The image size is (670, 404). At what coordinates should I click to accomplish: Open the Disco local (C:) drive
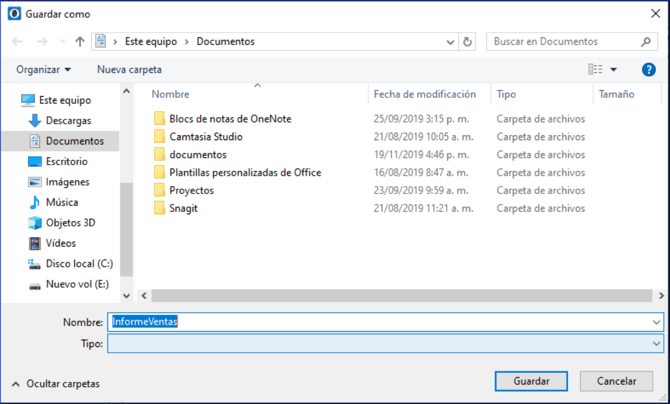pyautogui.click(x=79, y=264)
